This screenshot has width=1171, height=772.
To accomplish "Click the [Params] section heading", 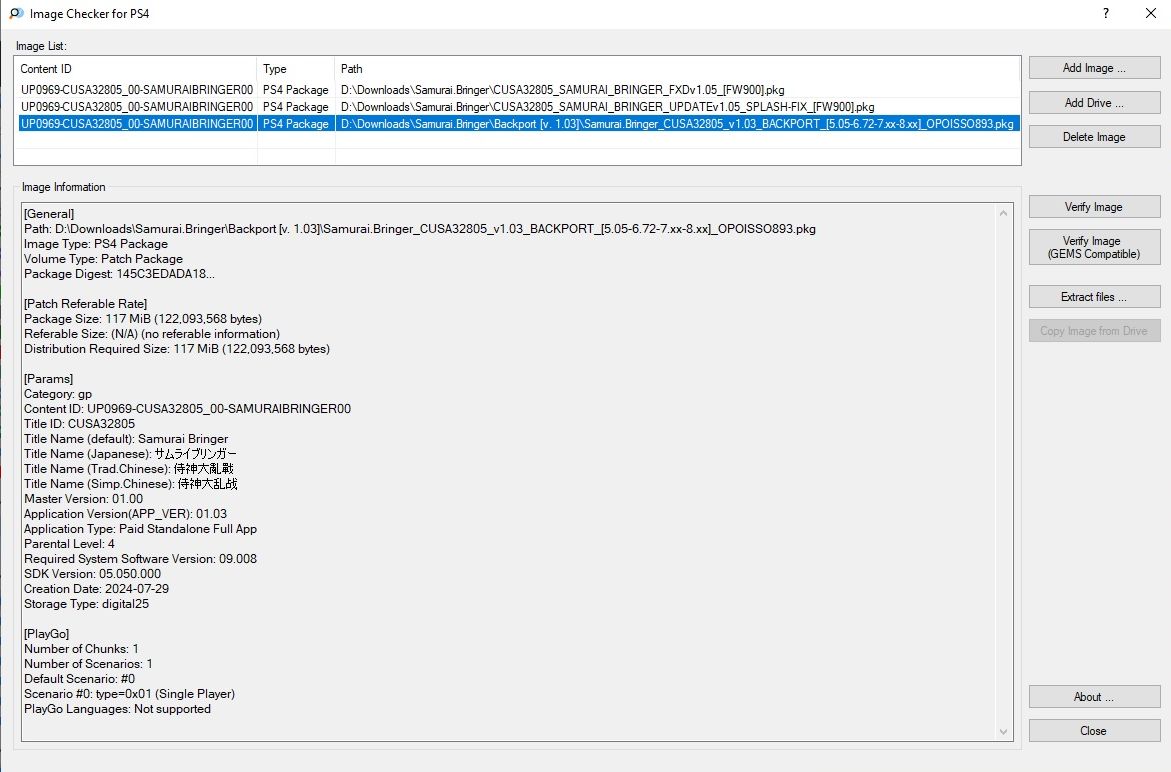I will point(49,379).
